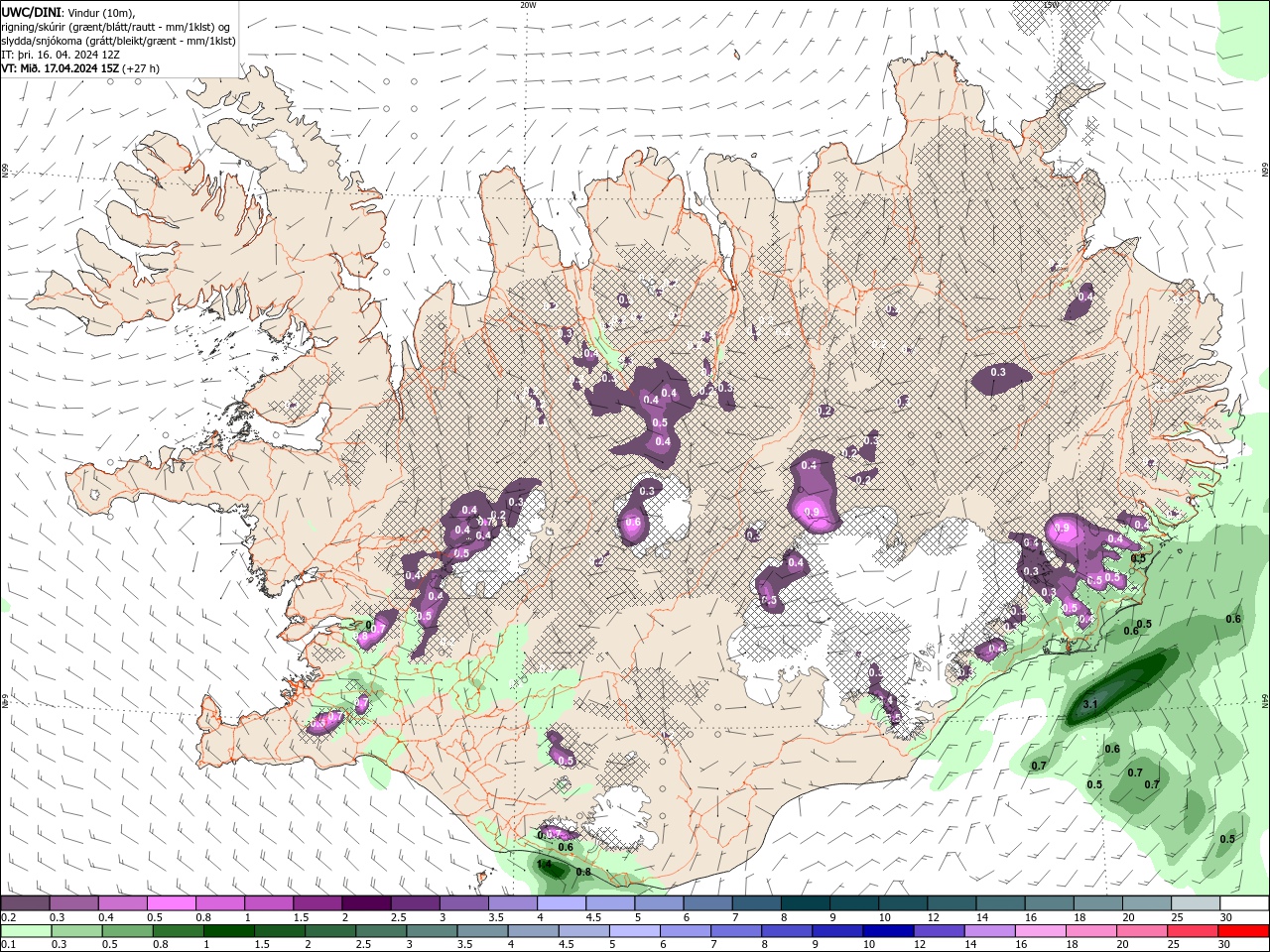Select the dark teal swatch at 8 in upper legend

click(807, 903)
